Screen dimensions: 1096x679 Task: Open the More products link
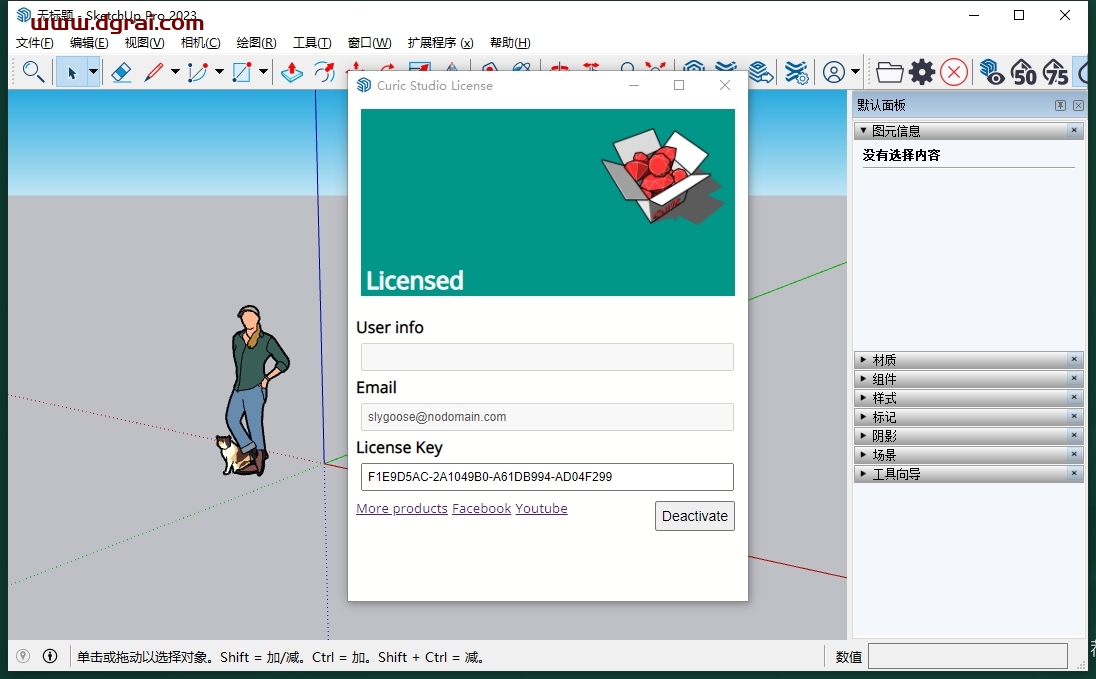401,509
